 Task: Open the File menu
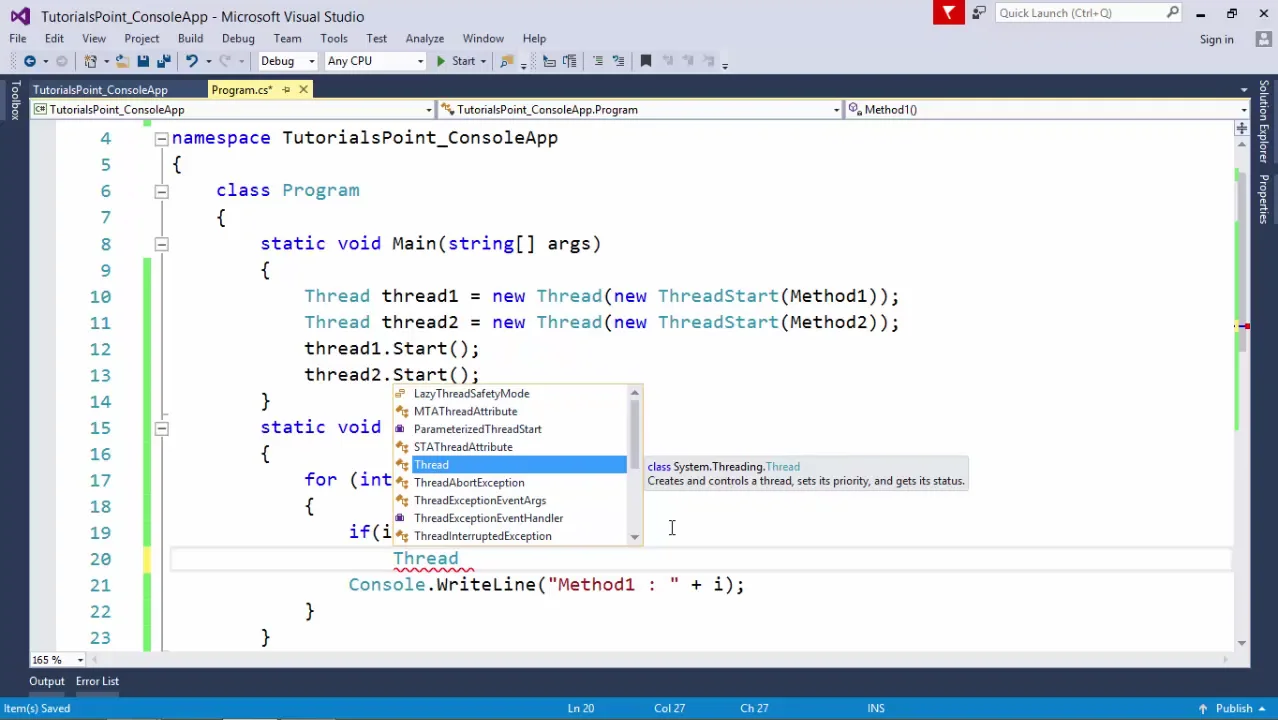[18, 39]
